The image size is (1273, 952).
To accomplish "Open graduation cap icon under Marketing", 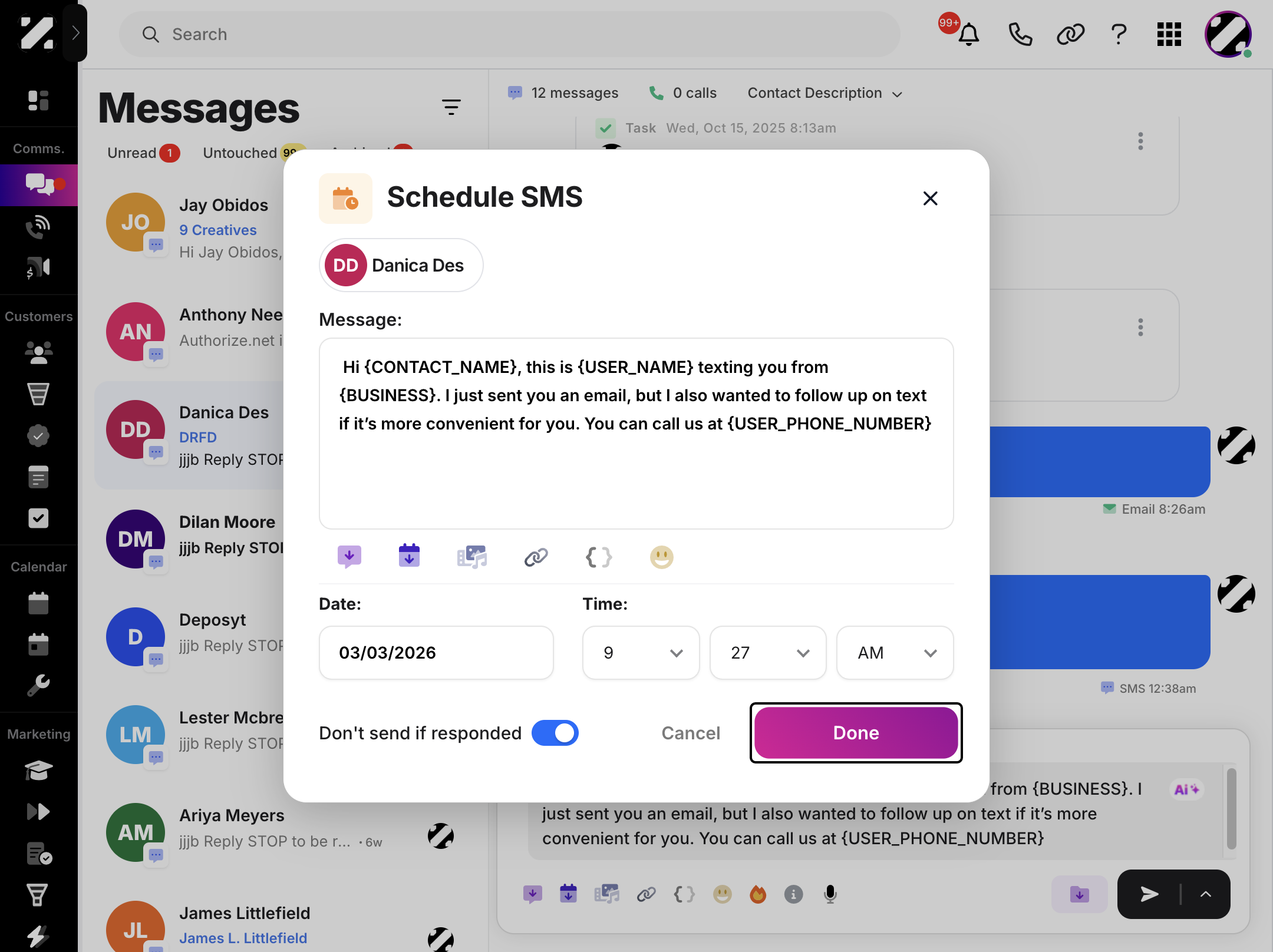I will pyautogui.click(x=38, y=771).
